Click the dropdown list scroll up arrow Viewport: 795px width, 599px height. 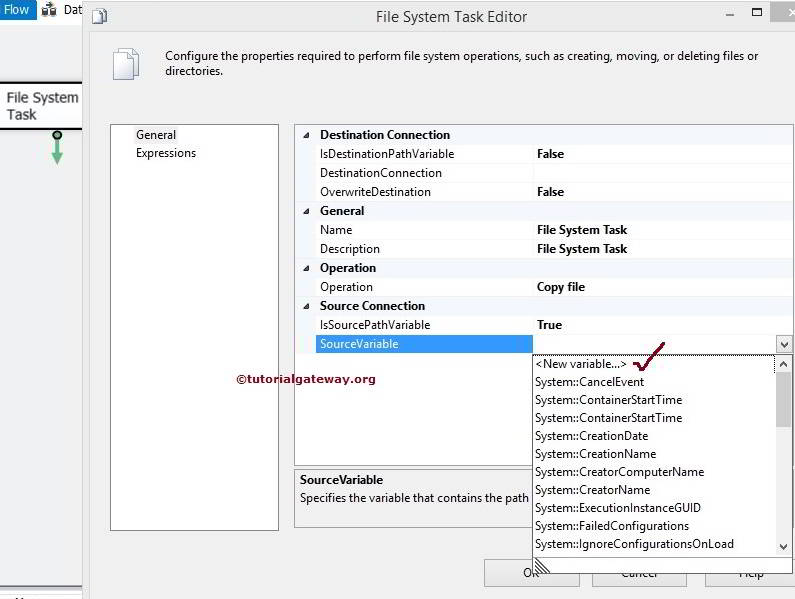tap(783, 364)
